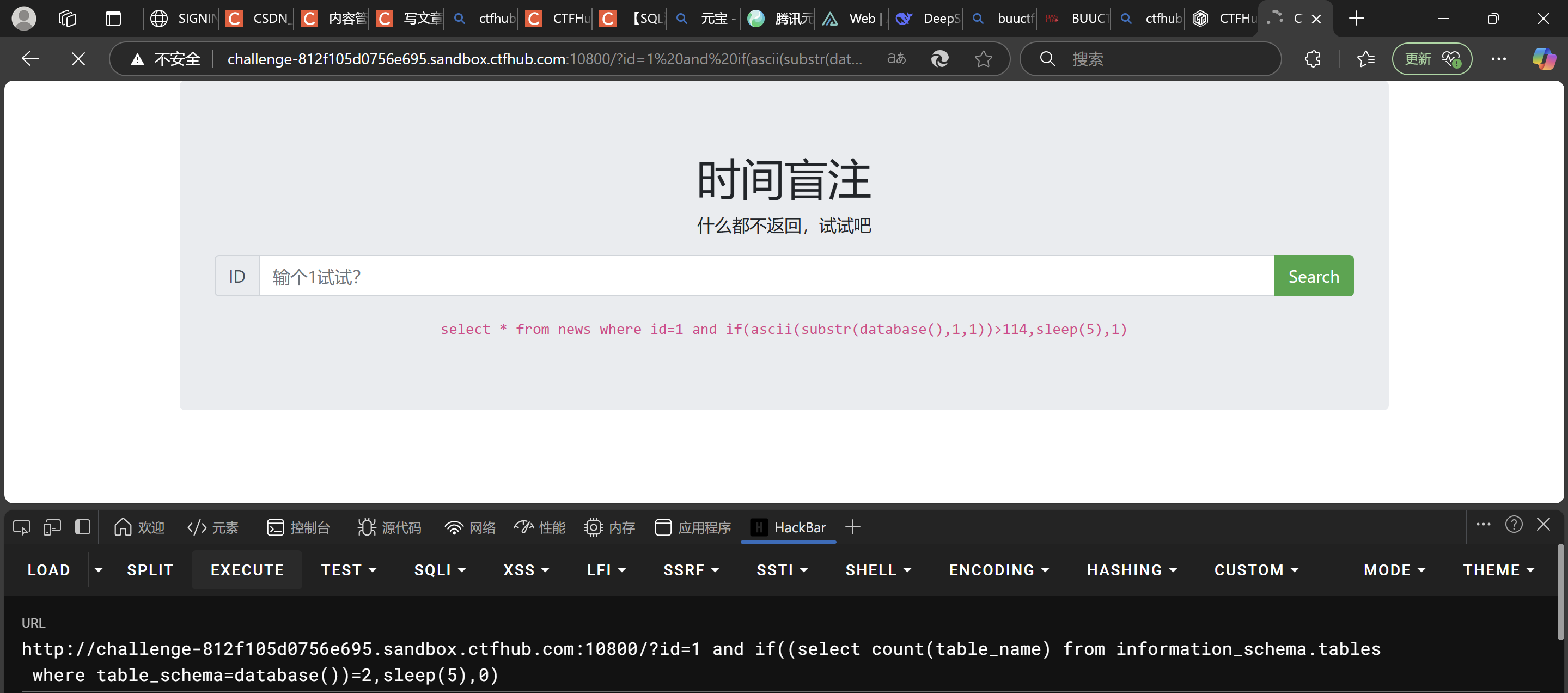Image resolution: width=1568 pixels, height=693 pixels.
Task: Open the tab actions menu icon
Action: coord(113,19)
